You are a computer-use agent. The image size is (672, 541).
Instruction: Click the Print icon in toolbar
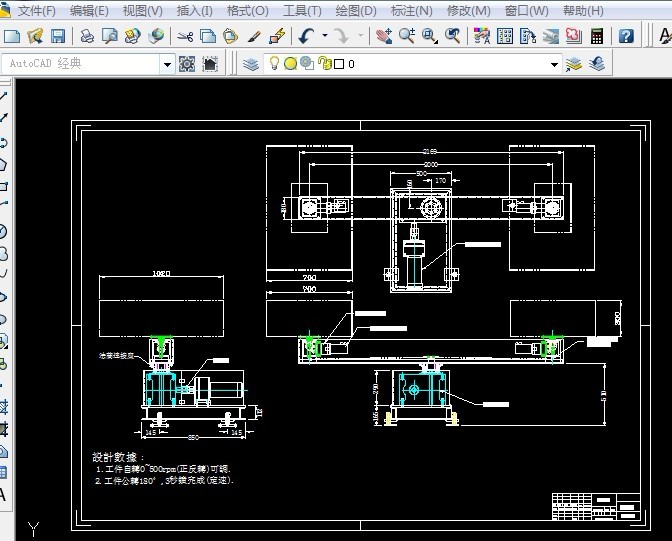(x=87, y=36)
